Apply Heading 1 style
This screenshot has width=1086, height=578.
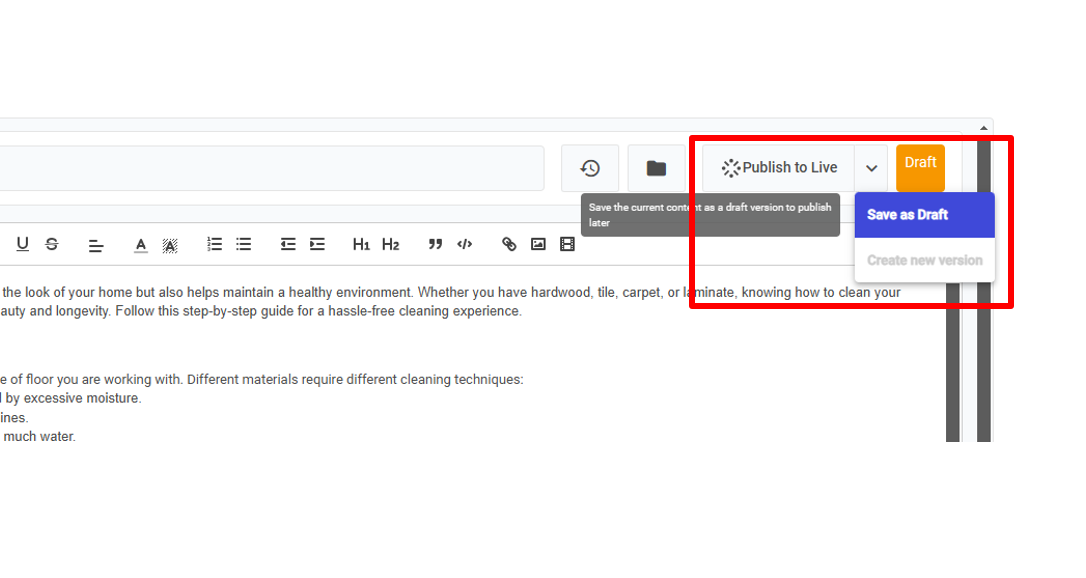pyautogui.click(x=361, y=244)
